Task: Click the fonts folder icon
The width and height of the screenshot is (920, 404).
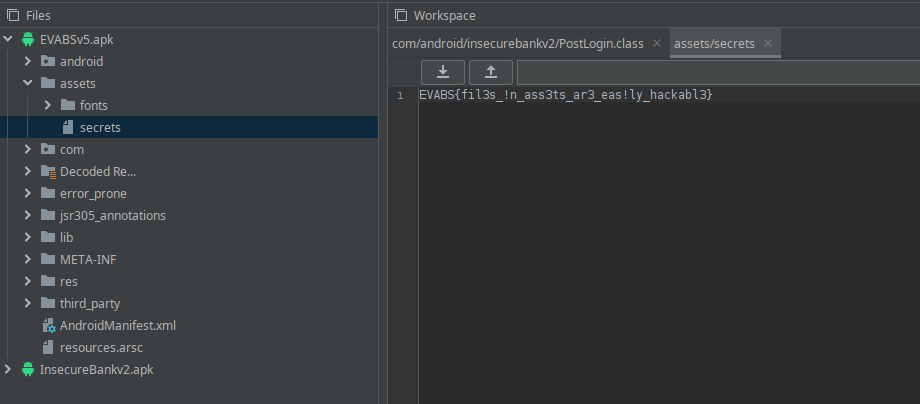Action: click(x=68, y=106)
